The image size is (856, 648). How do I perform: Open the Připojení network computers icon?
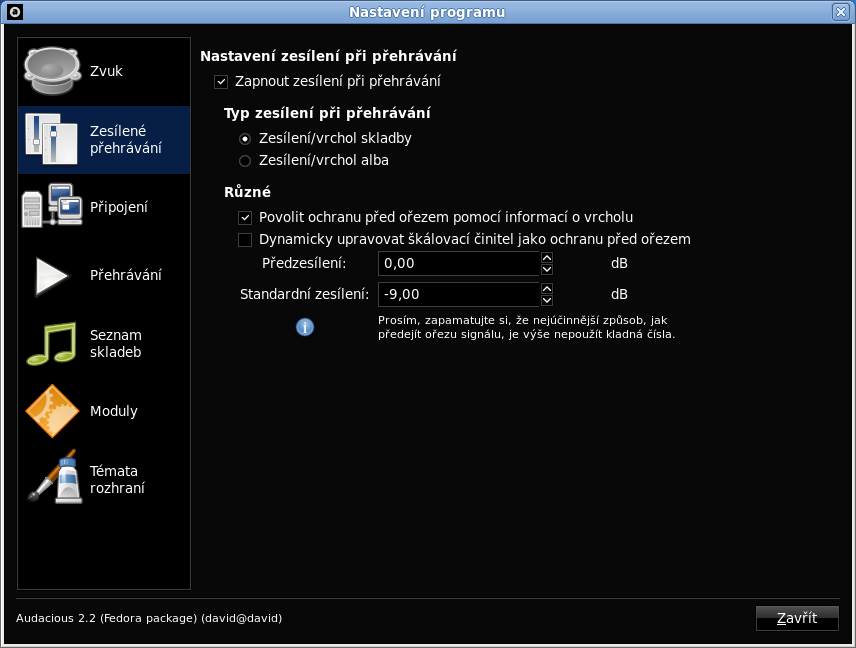[52, 206]
